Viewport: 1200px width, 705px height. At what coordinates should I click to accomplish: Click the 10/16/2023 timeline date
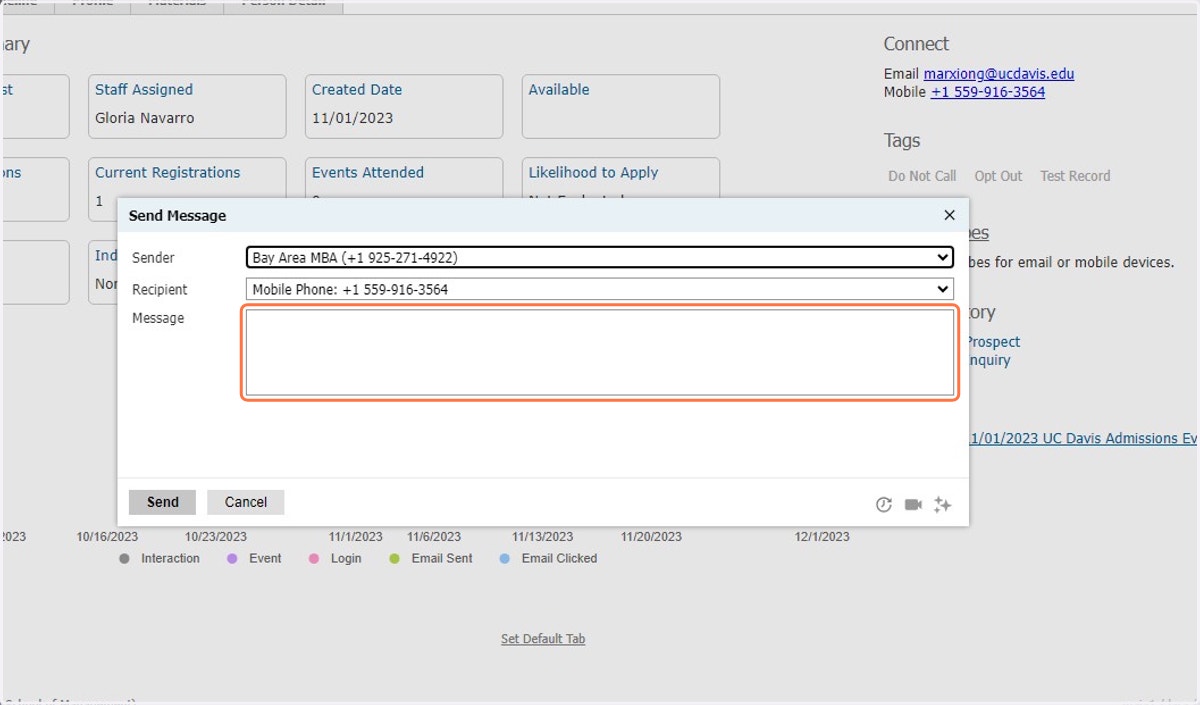[107, 537]
